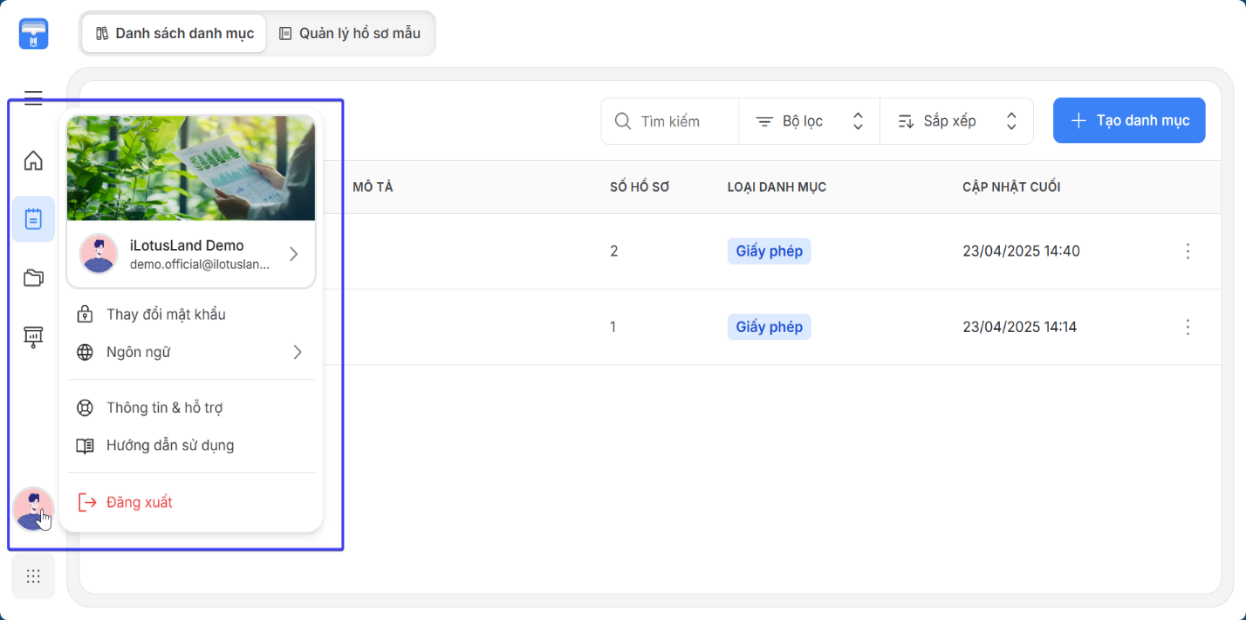Open Thông tin & hỗ trợ
1246x620 pixels.
191,408
